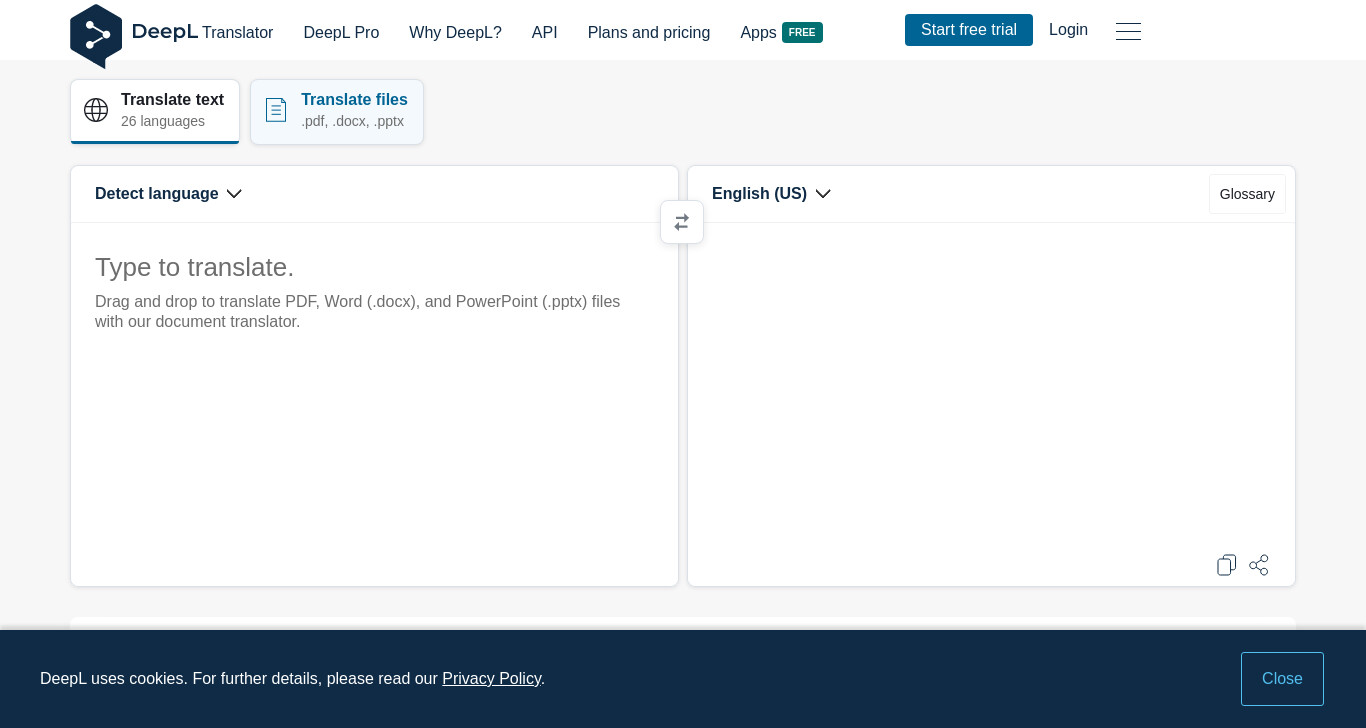
Task: Click the globe icon in Translate text tab
Action: tap(96, 110)
